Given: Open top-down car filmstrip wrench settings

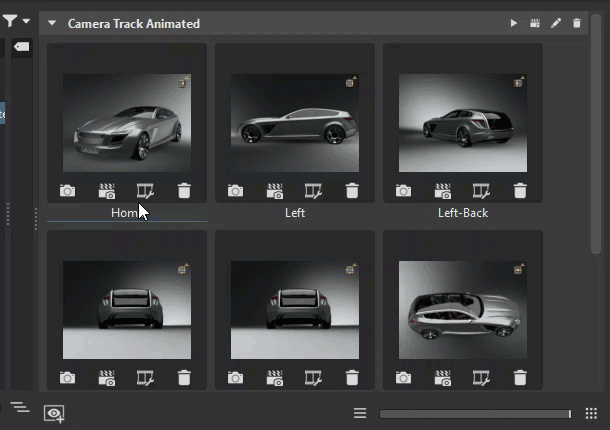Looking at the screenshot, I should click(481, 378).
